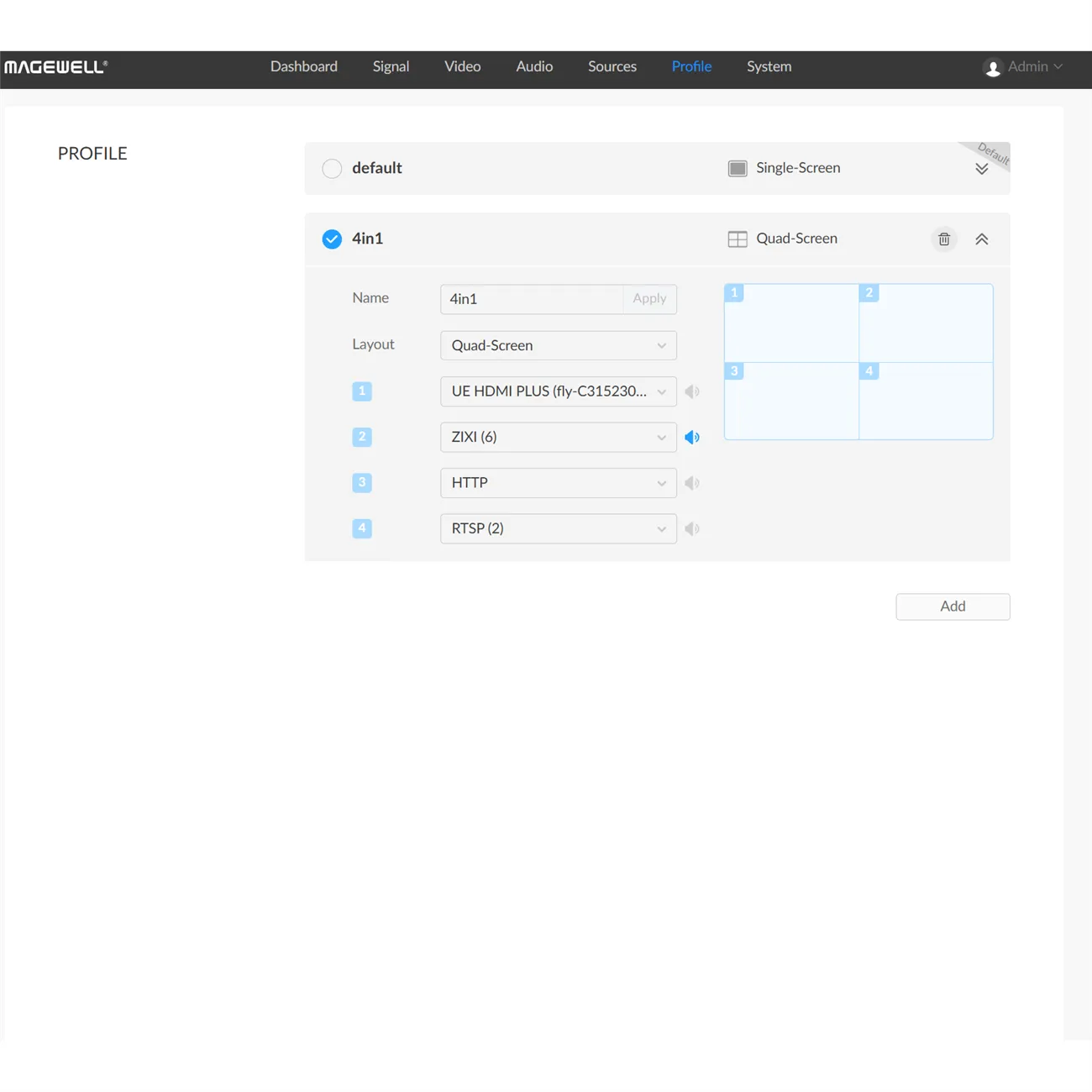Open the Layout dropdown showing Quad-Screen

558,345
